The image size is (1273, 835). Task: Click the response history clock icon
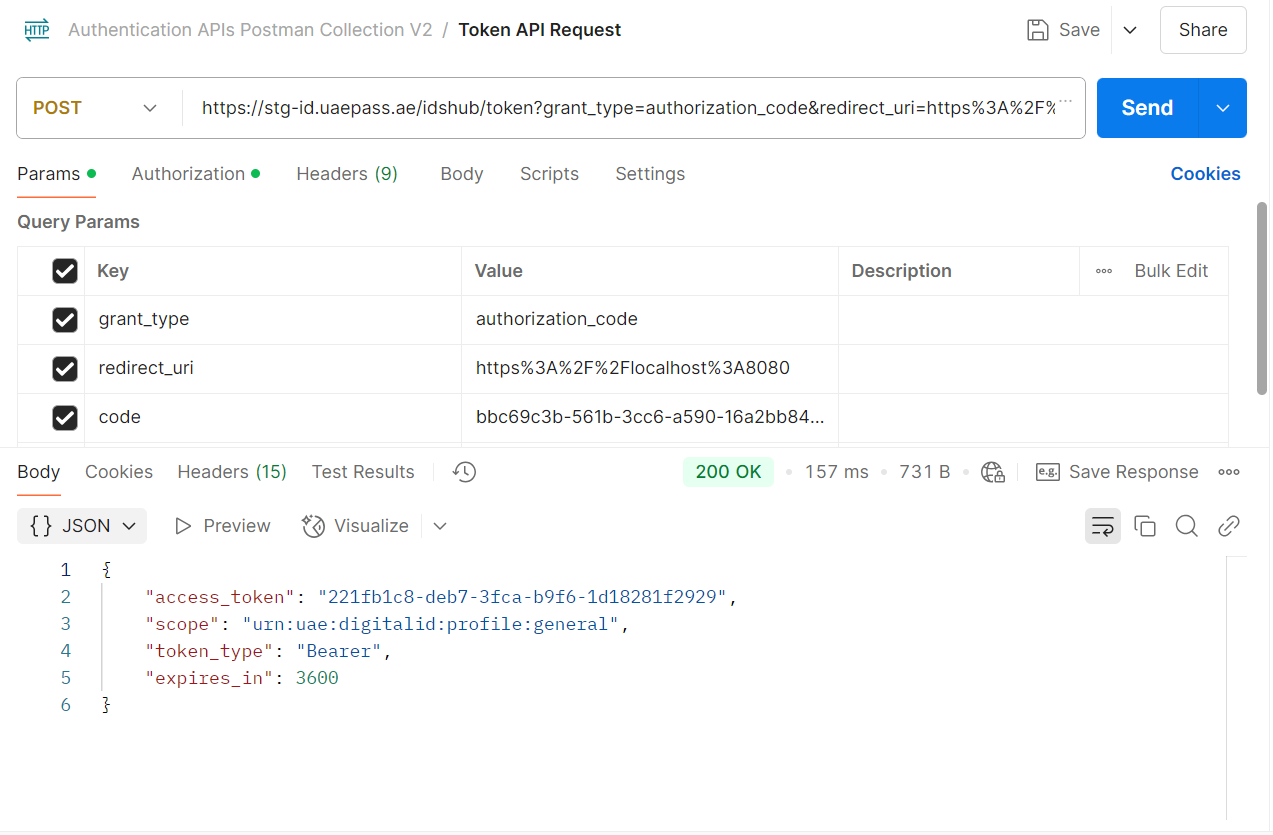(464, 472)
